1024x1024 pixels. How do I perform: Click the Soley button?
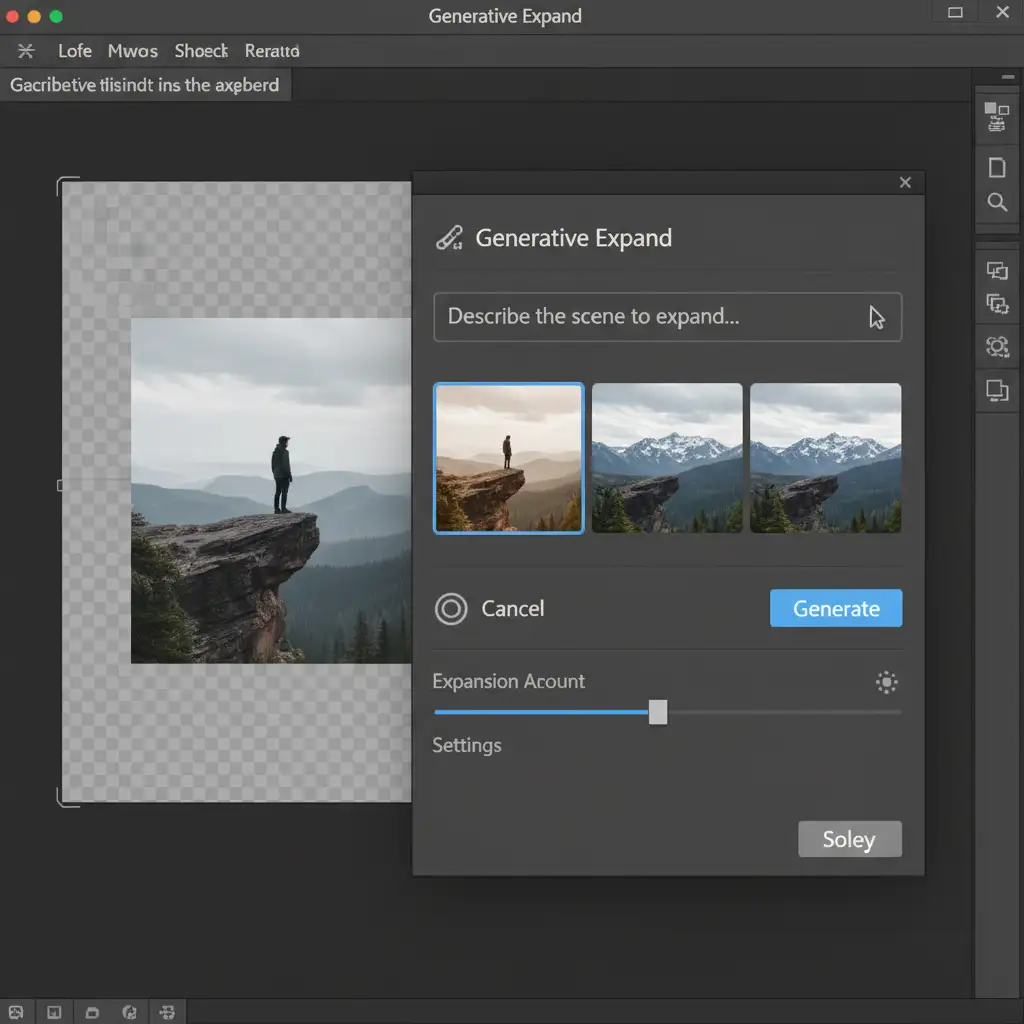pos(849,840)
